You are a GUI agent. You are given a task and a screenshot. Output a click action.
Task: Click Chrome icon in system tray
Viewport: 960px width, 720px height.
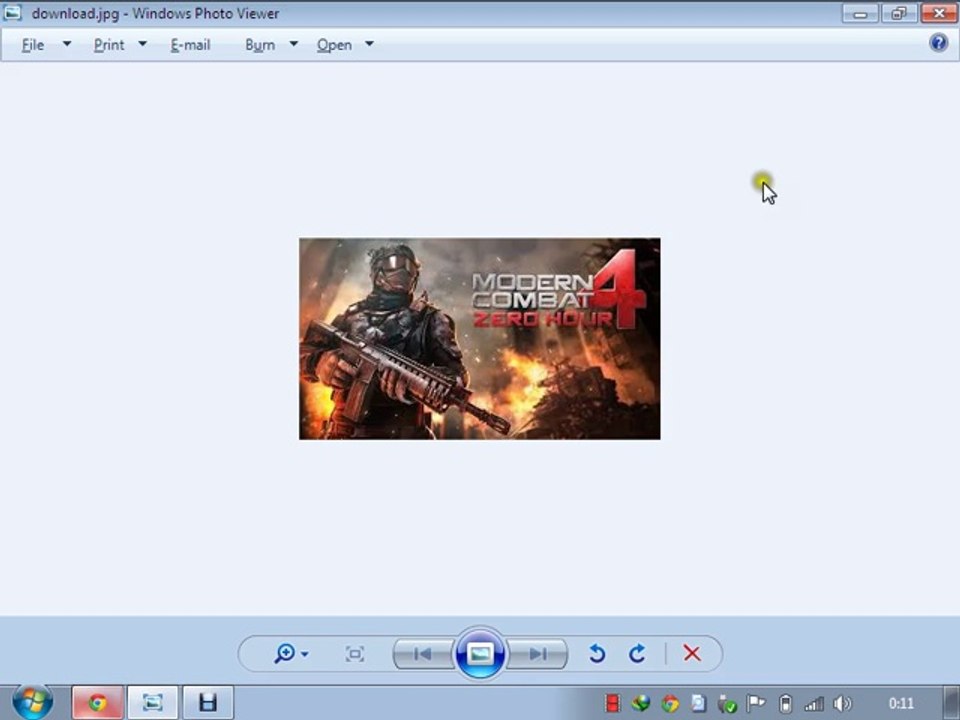670,703
